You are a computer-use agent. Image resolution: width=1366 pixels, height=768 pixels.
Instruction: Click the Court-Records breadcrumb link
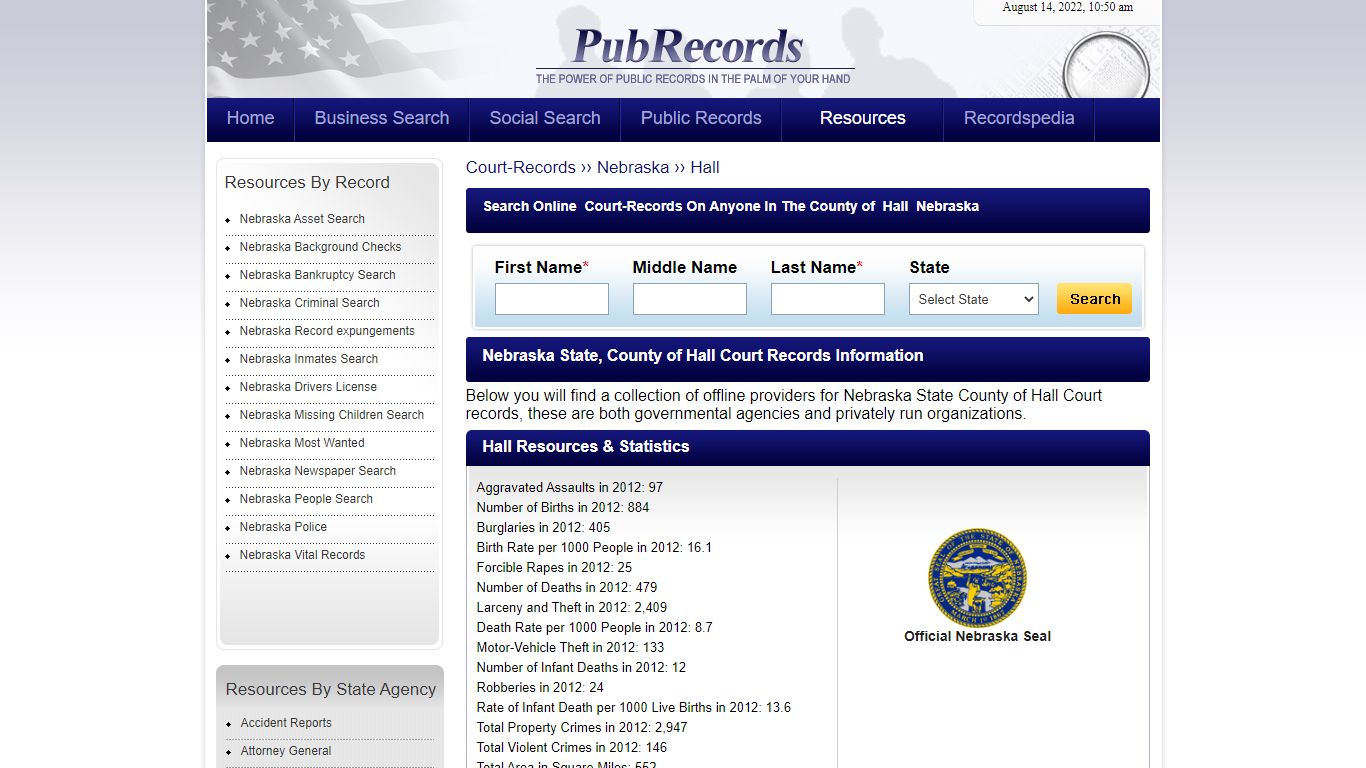pos(521,167)
